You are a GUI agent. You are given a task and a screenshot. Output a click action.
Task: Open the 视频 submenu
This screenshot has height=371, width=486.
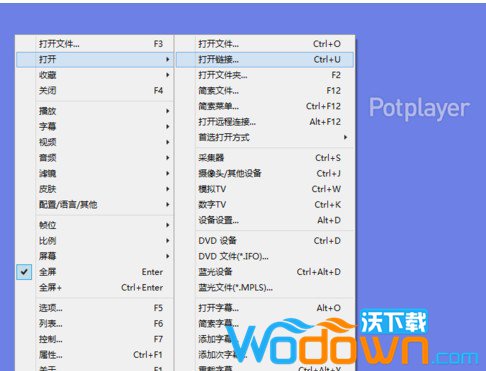tap(95, 142)
